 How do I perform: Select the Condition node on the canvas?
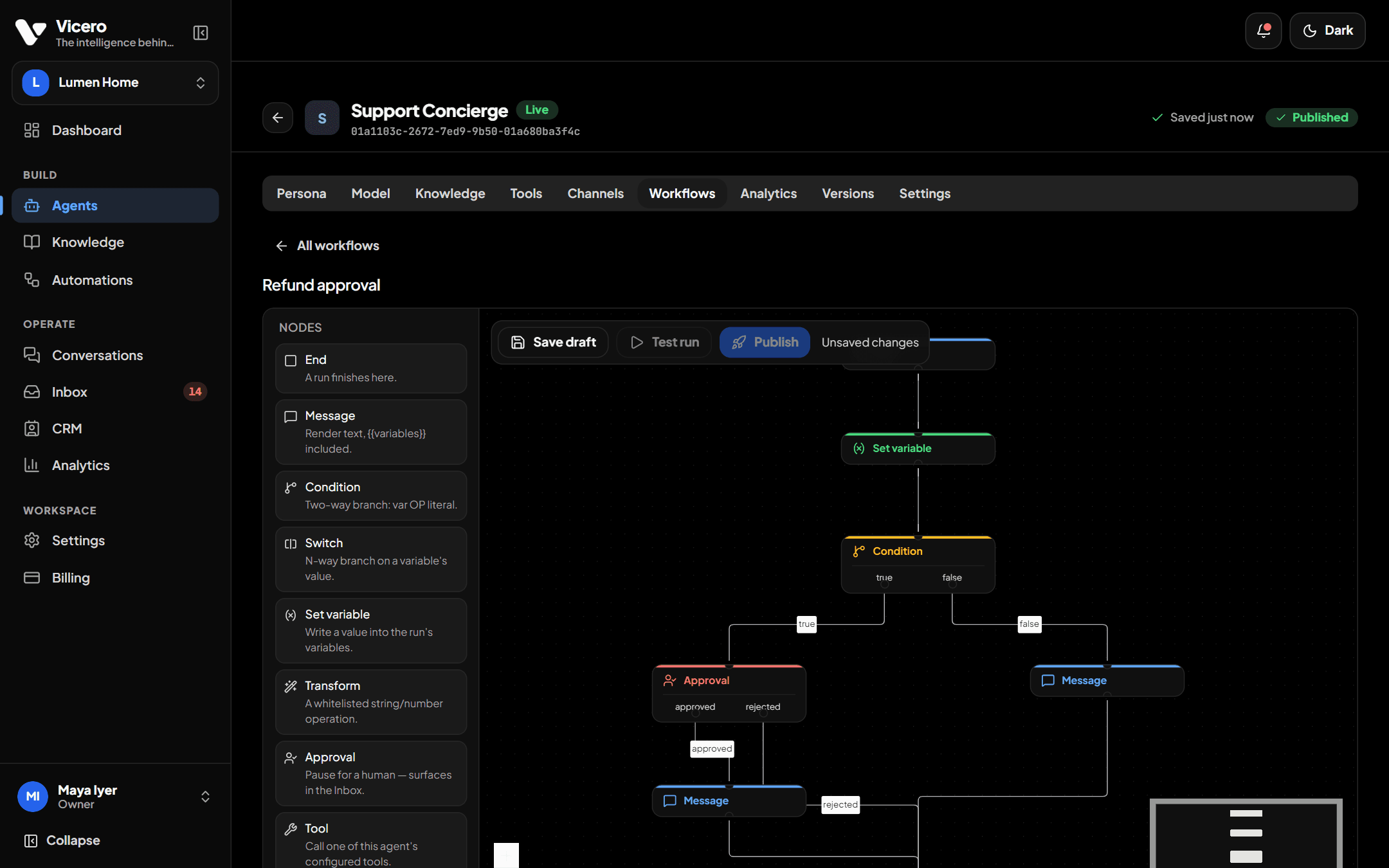point(918,565)
